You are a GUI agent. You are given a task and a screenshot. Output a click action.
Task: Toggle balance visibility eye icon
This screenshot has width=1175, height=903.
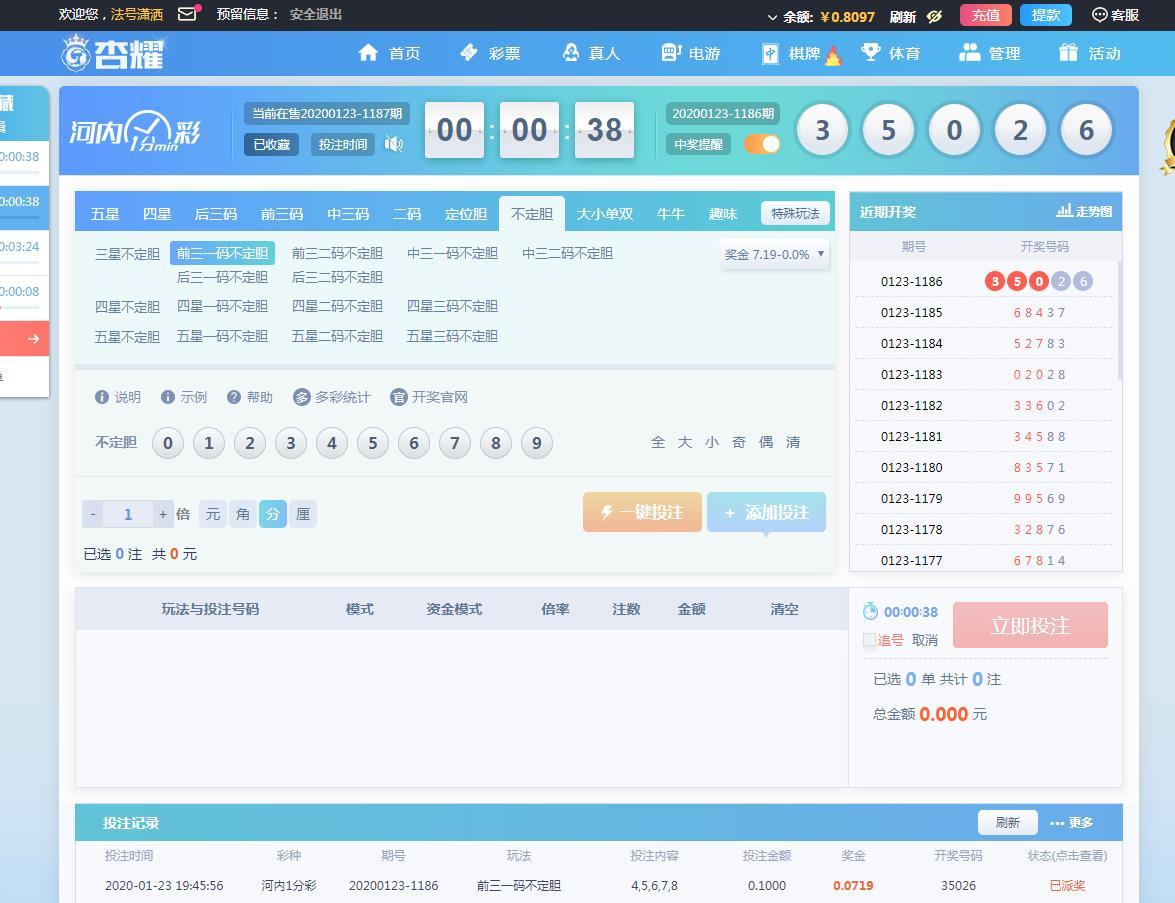(934, 16)
